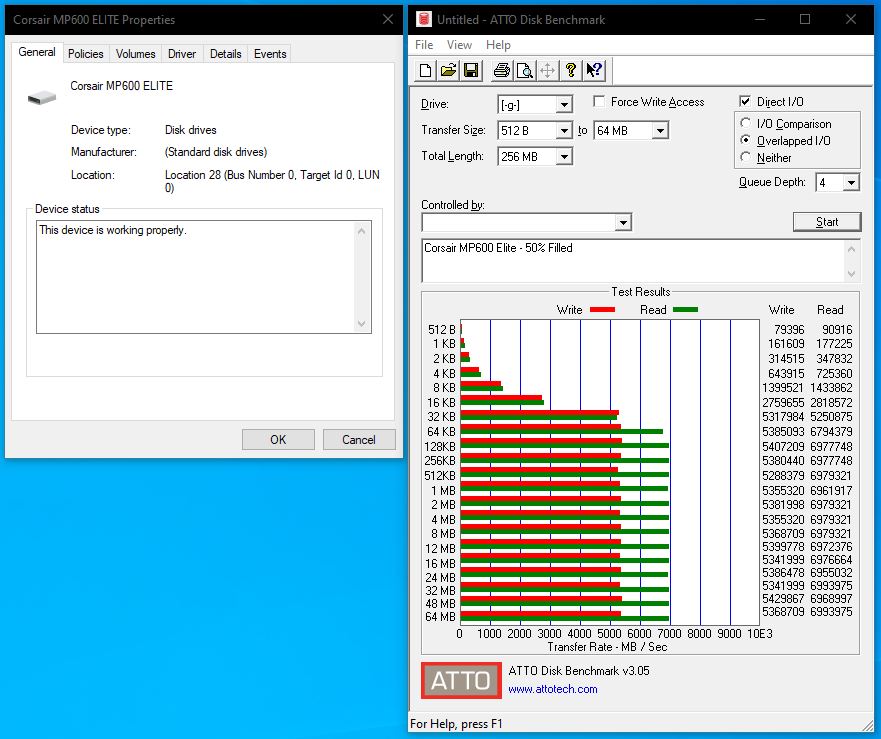Click the Print toolbar icon
881x739 pixels.
coord(501,70)
